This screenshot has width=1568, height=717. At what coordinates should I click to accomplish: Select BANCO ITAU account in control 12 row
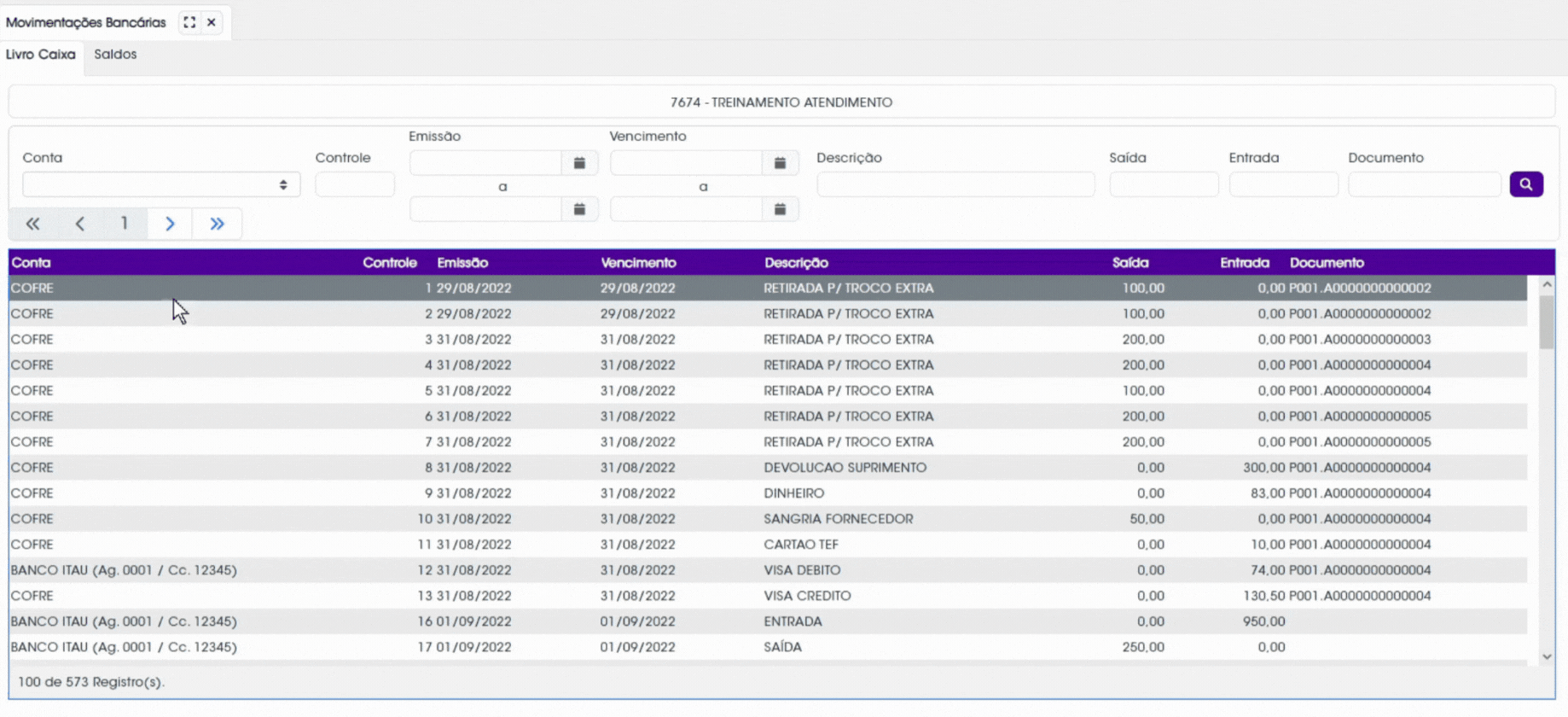(124, 570)
